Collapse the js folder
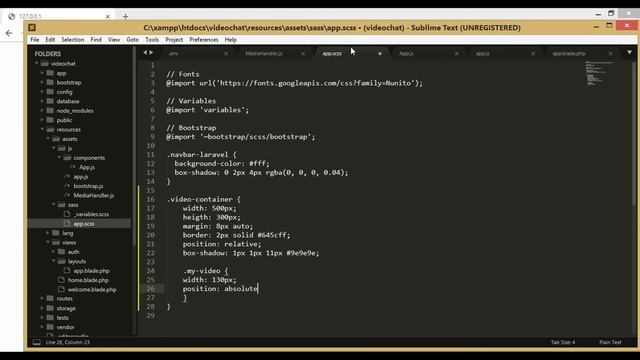The image size is (640, 360). 53,148
